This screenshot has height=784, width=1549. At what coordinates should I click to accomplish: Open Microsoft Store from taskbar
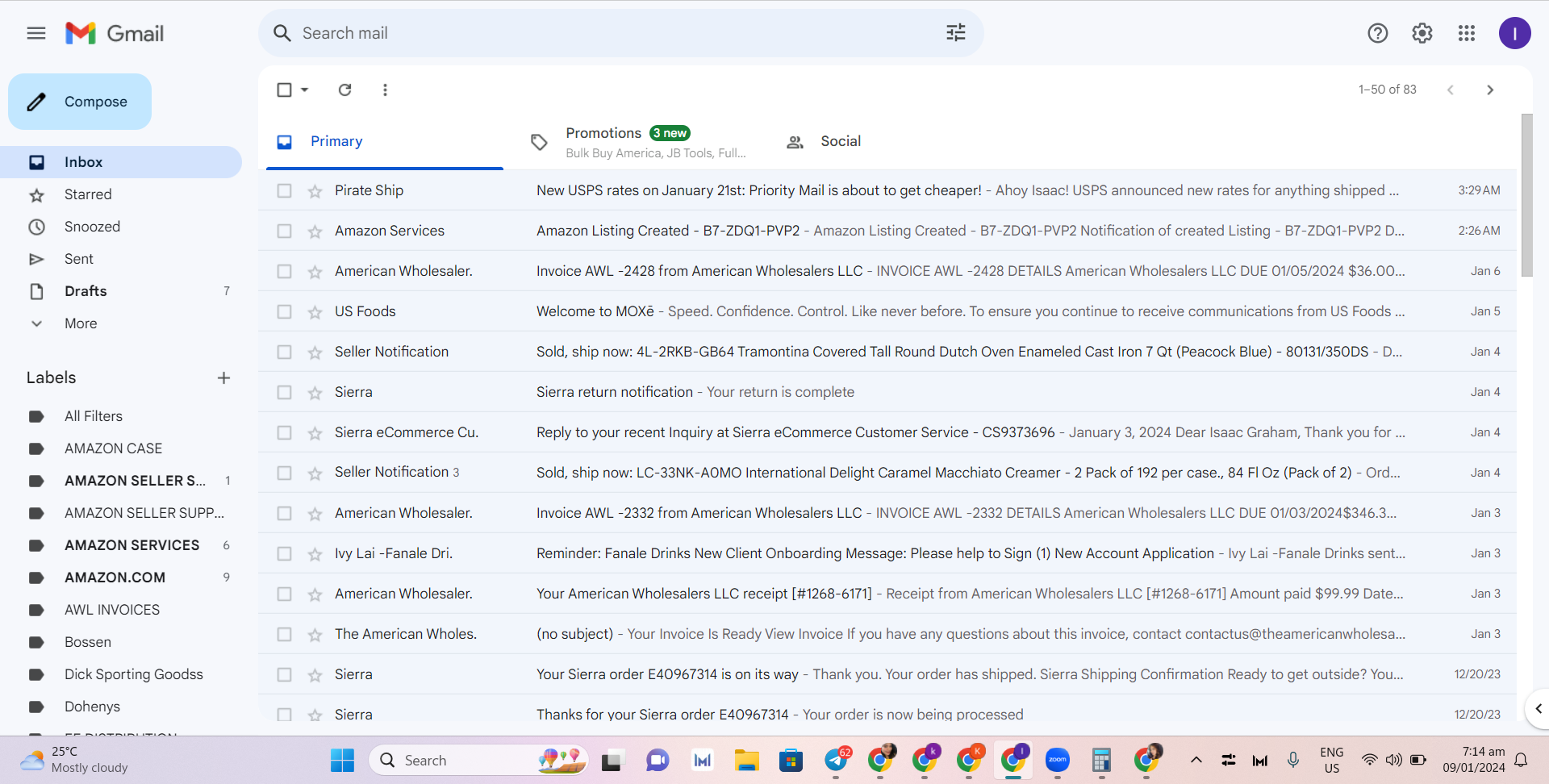click(791, 760)
